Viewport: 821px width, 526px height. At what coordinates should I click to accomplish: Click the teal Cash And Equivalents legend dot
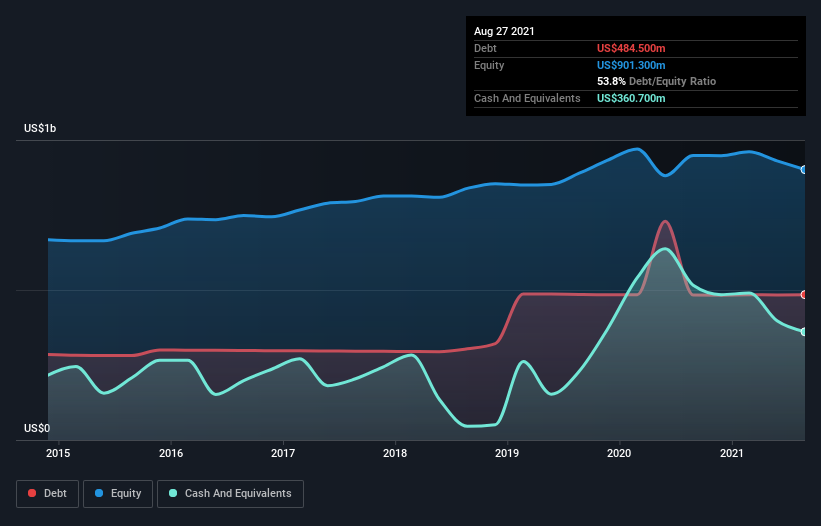pyautogui.click(x=173, y=493)
